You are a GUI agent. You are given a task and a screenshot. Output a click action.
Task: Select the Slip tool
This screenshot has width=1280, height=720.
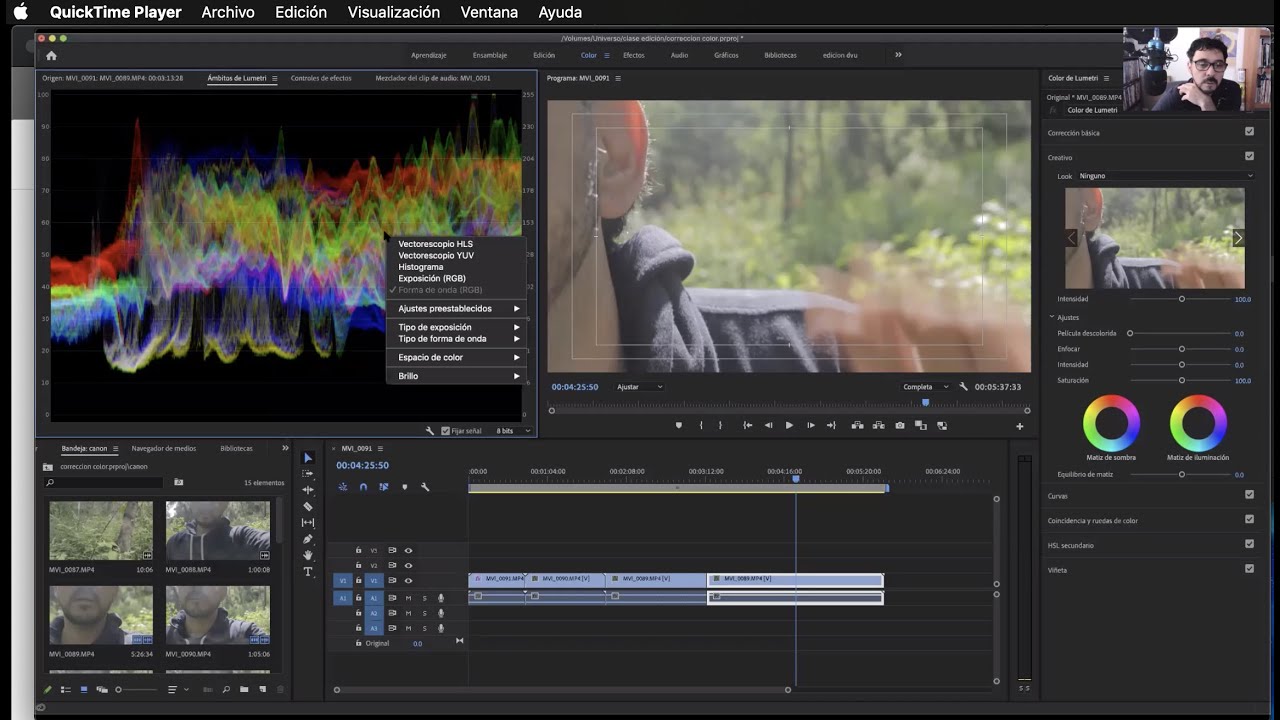308,522
